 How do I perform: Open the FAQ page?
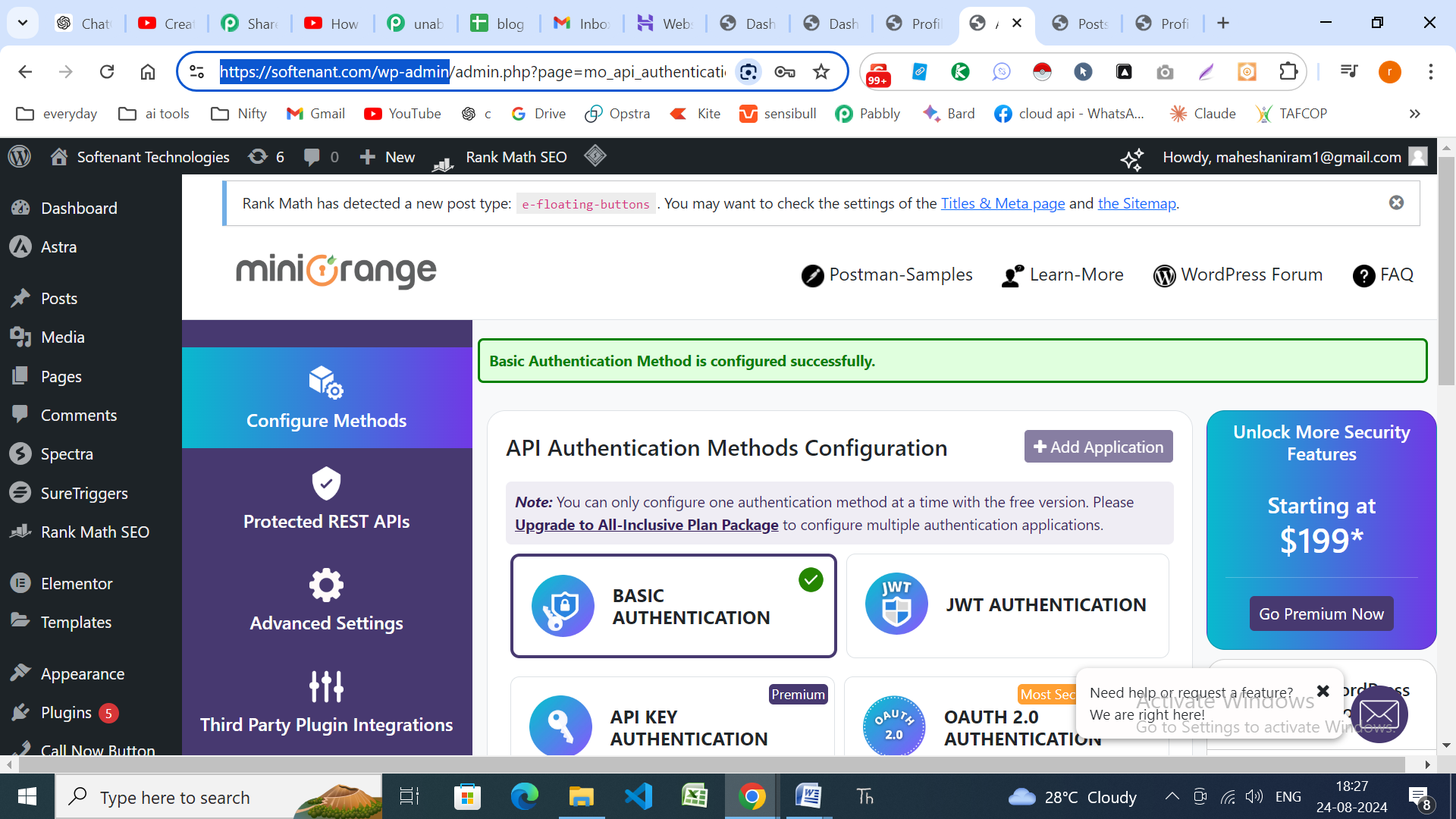(1383, 275)
